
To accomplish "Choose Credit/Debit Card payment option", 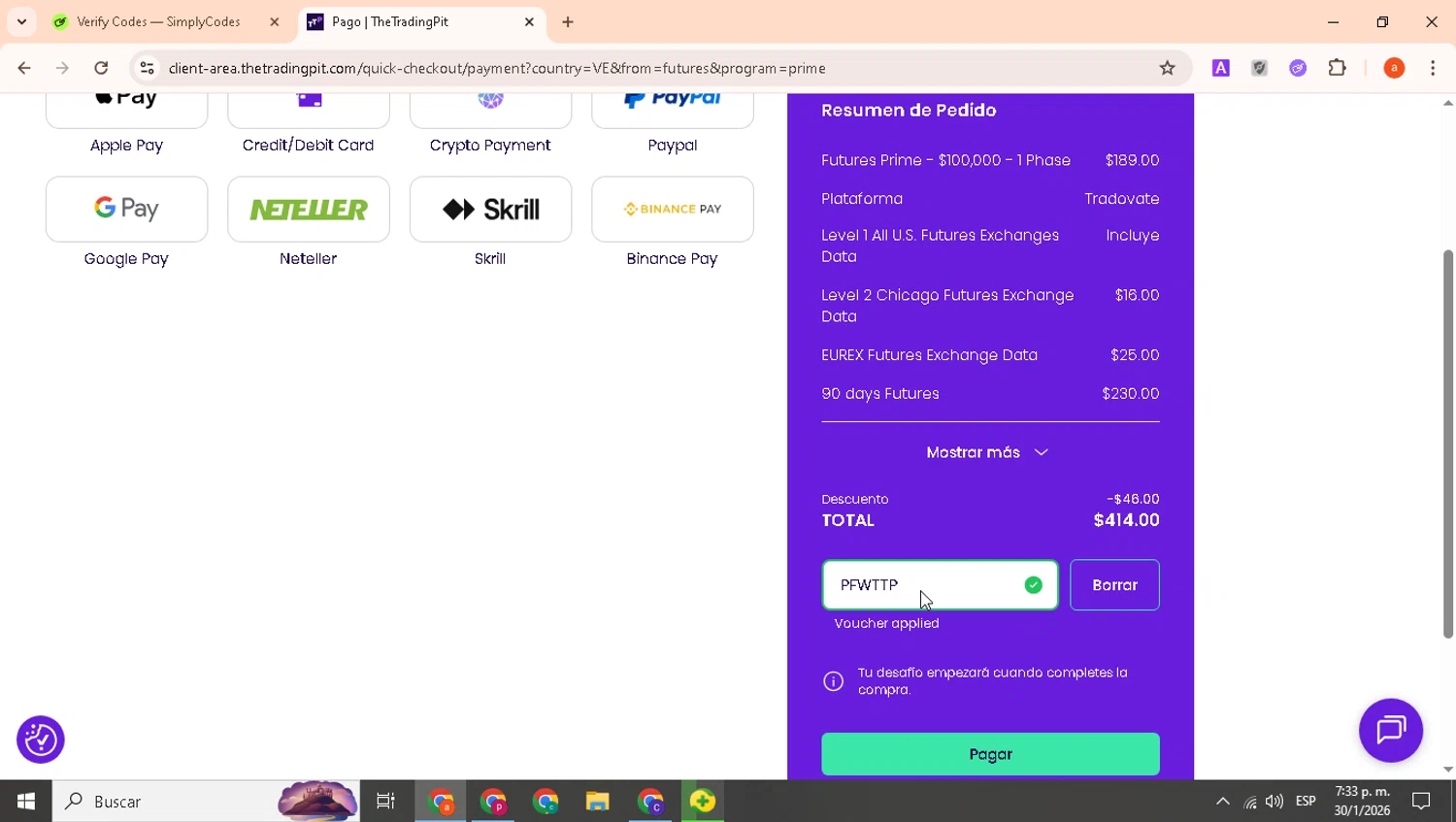I will tap(309, 110).
